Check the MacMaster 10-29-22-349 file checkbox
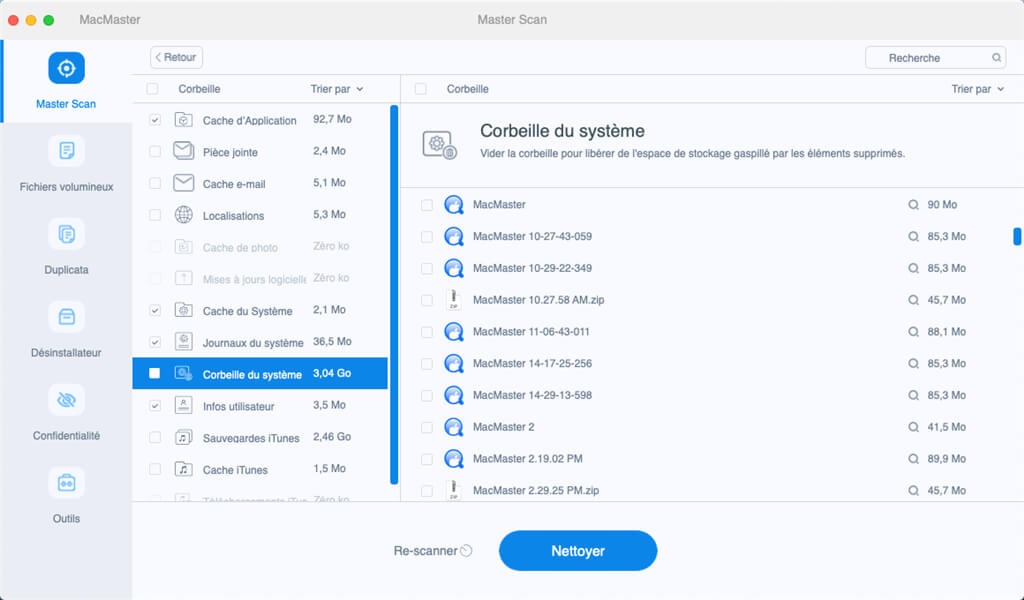This screenshot has height=600, width=1024. click(426, 268)
